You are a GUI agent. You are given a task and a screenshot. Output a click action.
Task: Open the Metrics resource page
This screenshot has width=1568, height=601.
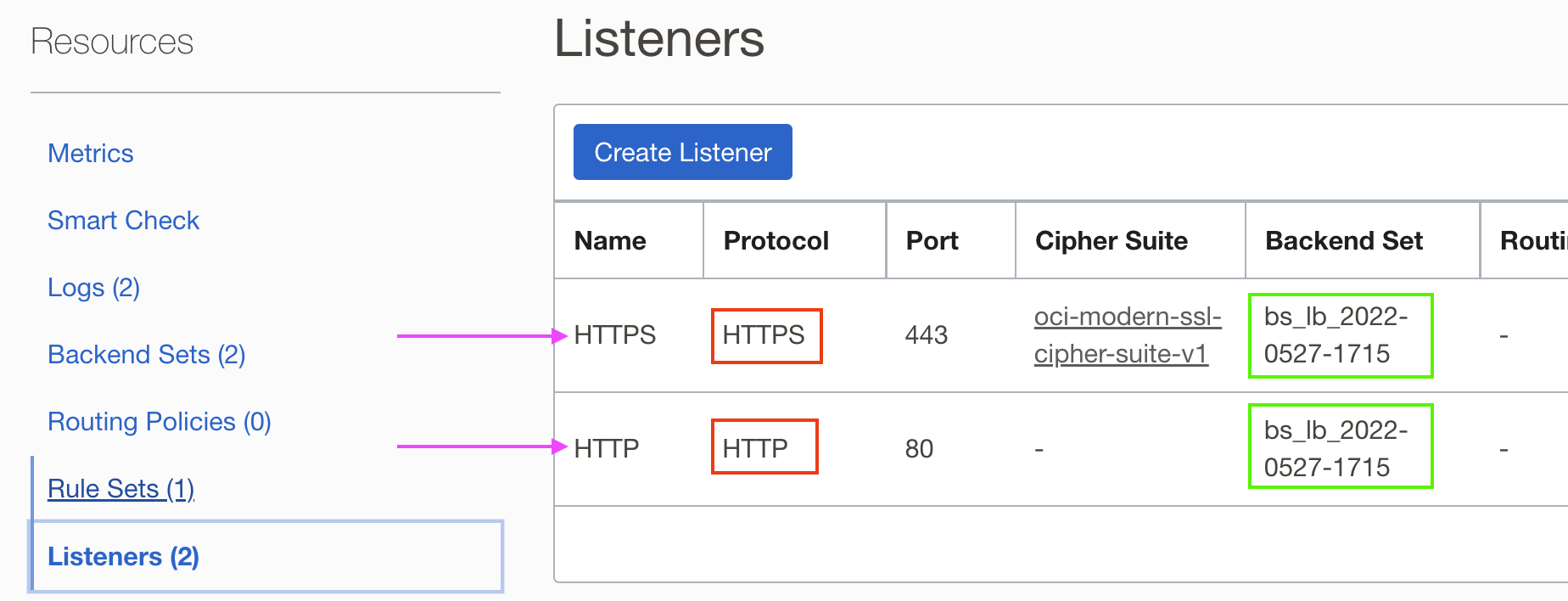[91, 154]
